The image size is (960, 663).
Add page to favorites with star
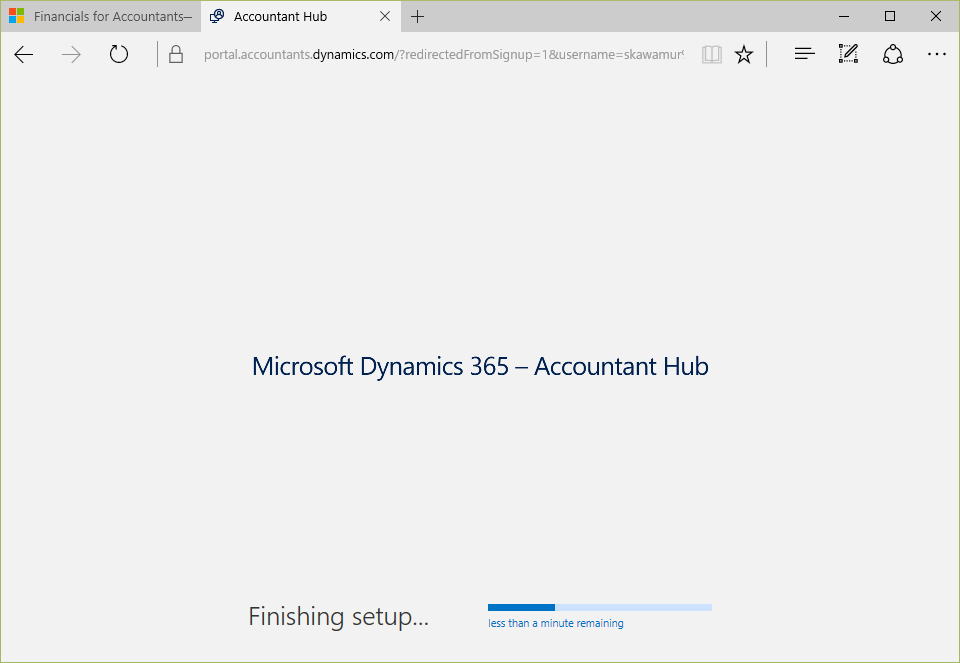(x=744, y=54)
